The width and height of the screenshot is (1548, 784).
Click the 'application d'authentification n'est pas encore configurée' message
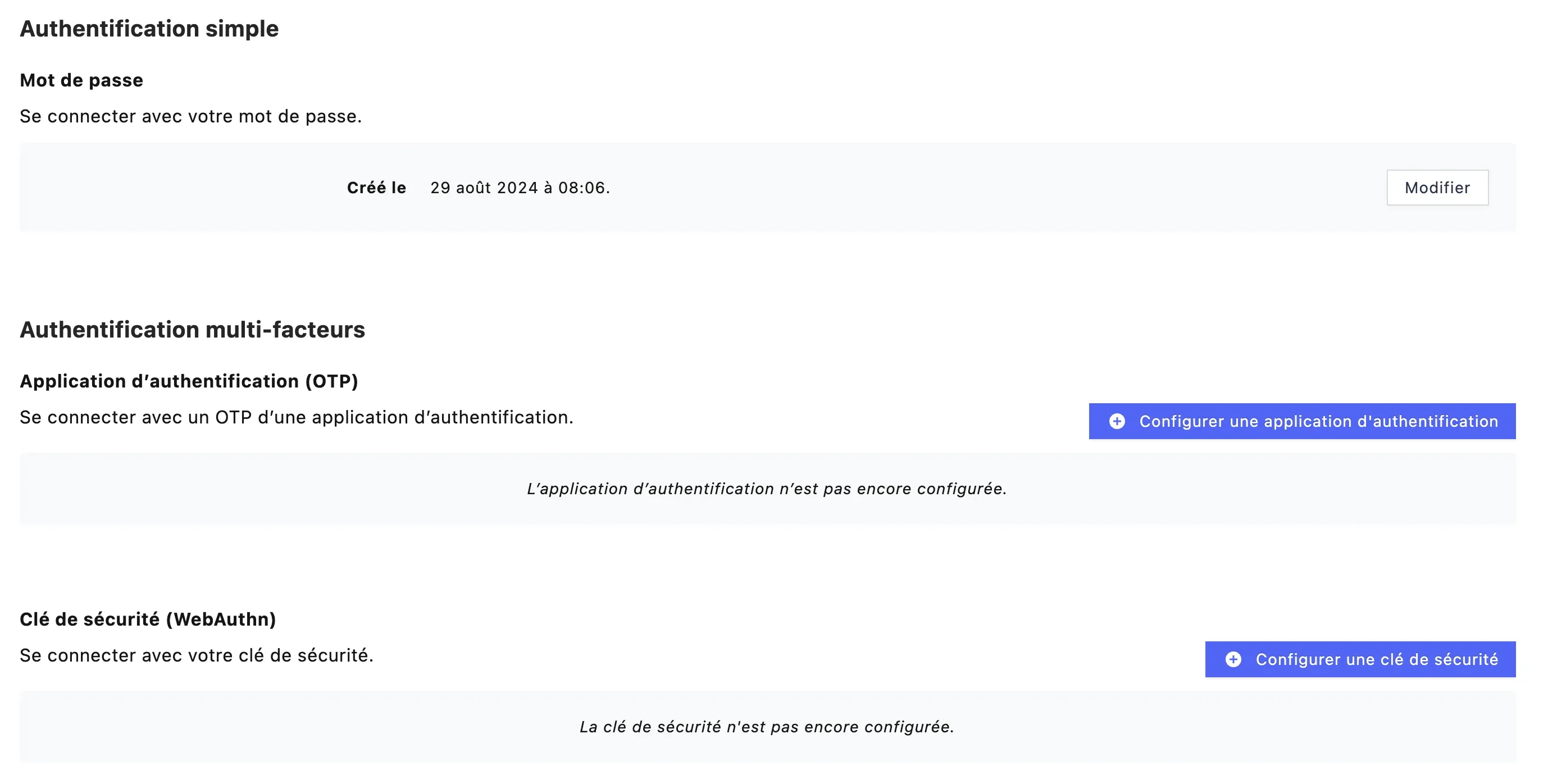click(x=766, y=489)
